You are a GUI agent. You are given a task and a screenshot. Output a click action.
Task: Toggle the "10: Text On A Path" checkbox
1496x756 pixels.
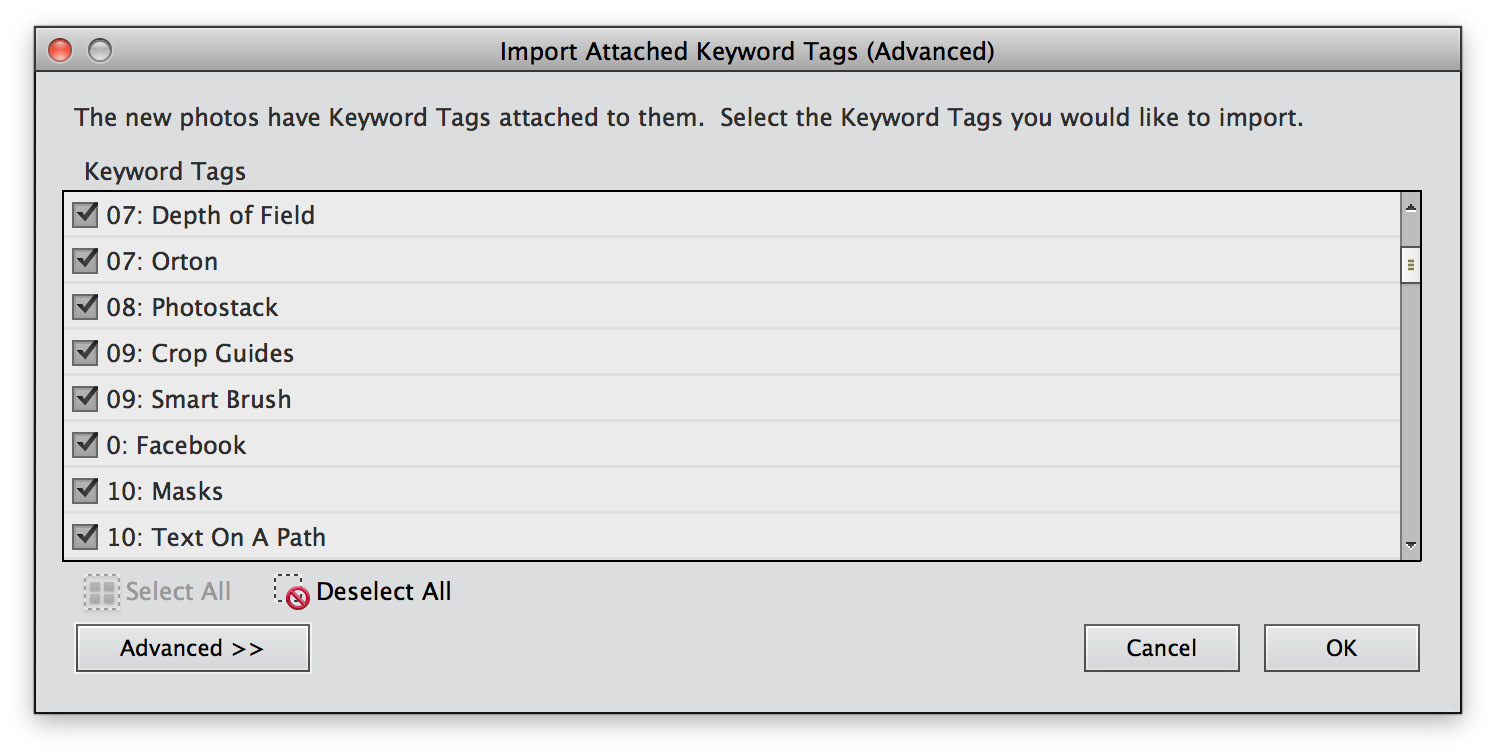pos(85,536)
